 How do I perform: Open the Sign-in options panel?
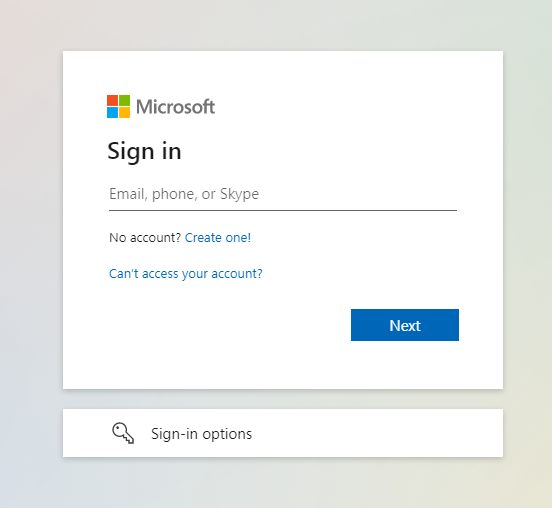point(283,433)
